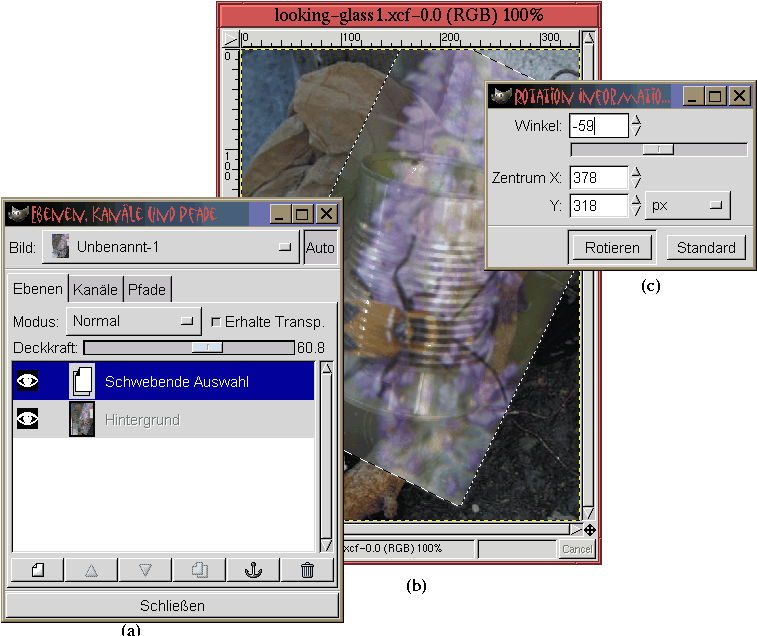Click the duplicate layer icon button
The width and height of the screenshot is (757, 636).
(x=199, y=570)
